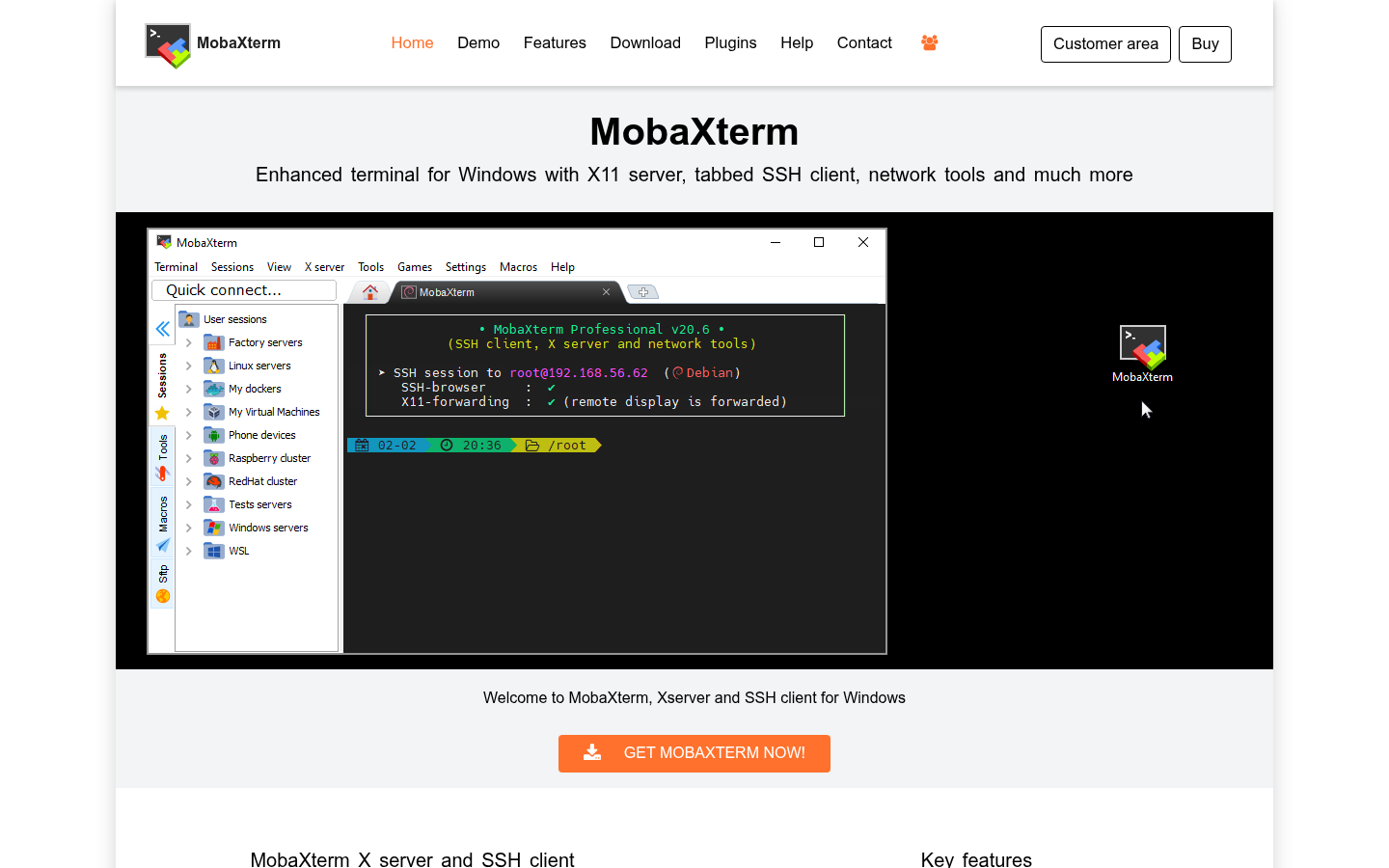Select the RedHat cluster folder icon
This screenshot has width=1389, height=868.
[x=214, y=481]
